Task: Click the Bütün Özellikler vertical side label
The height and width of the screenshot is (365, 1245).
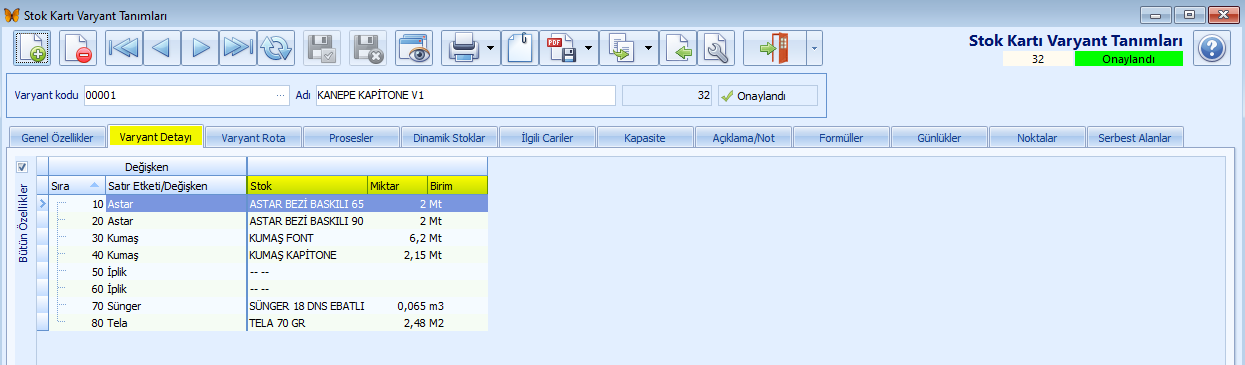Action: 23,223
